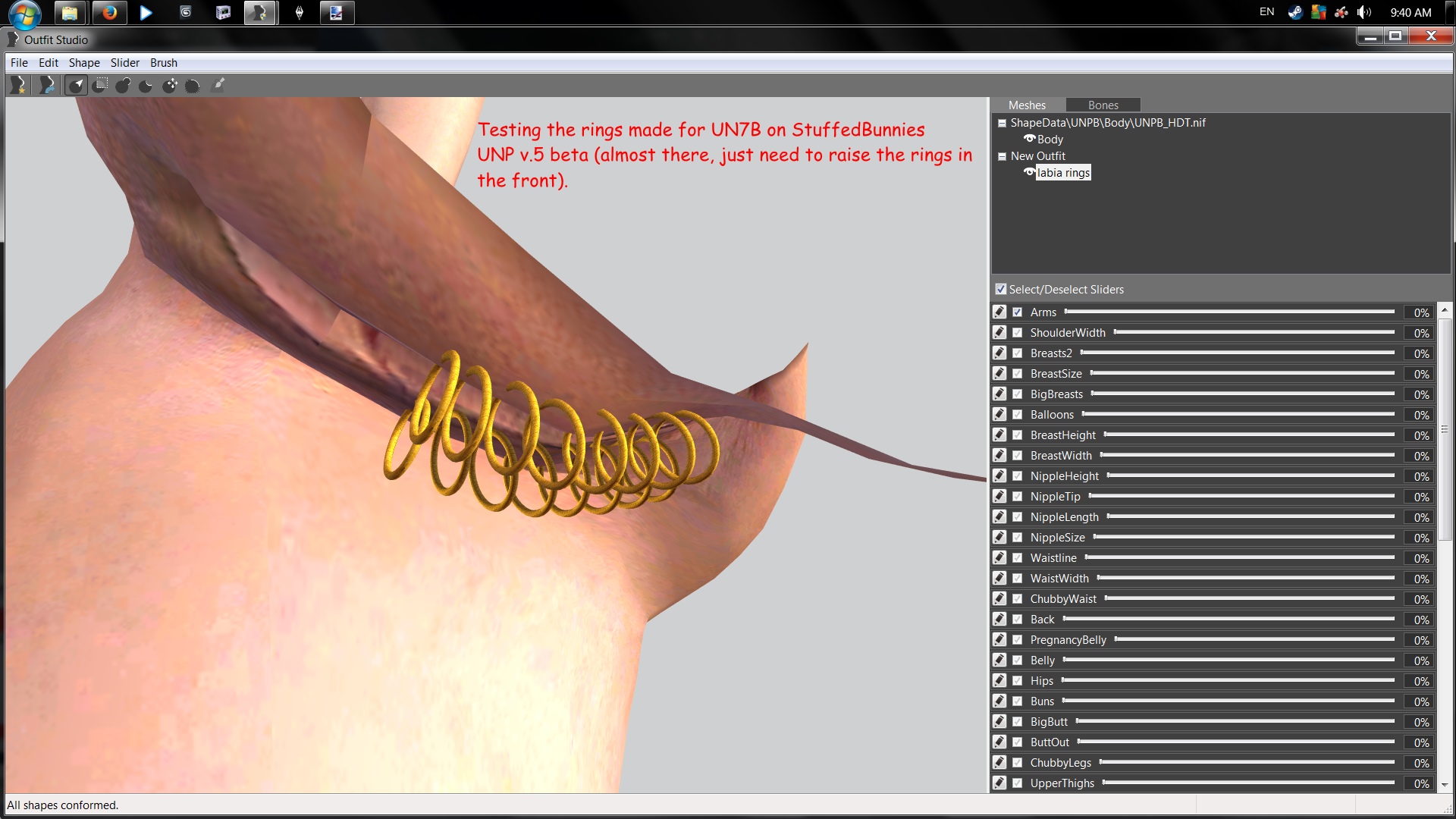Toggle the BreastSize slider checkbox
This screenshot has width=1456, height=819.
[x=1018, y=373]
